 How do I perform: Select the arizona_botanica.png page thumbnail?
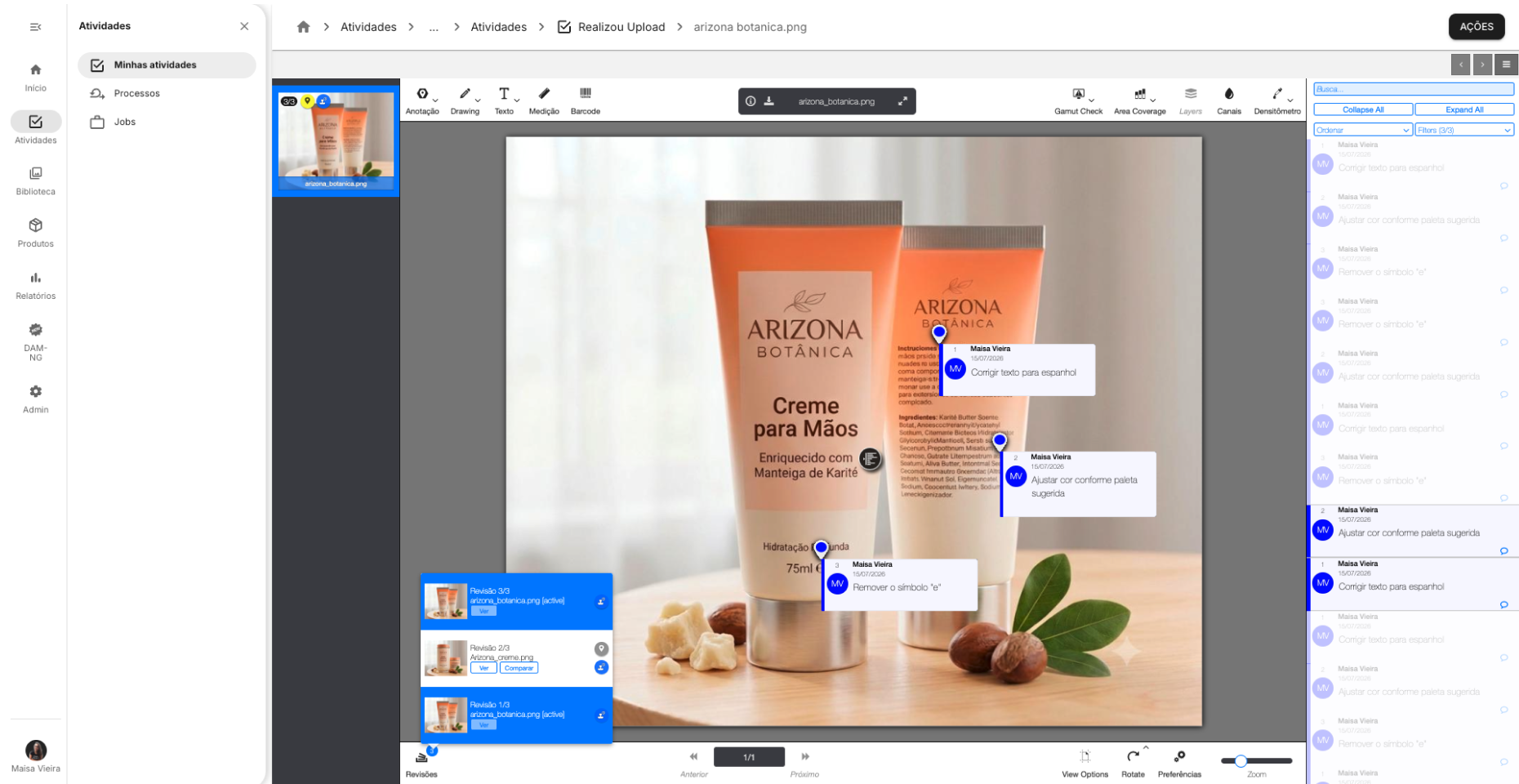(x=336, y=140)
